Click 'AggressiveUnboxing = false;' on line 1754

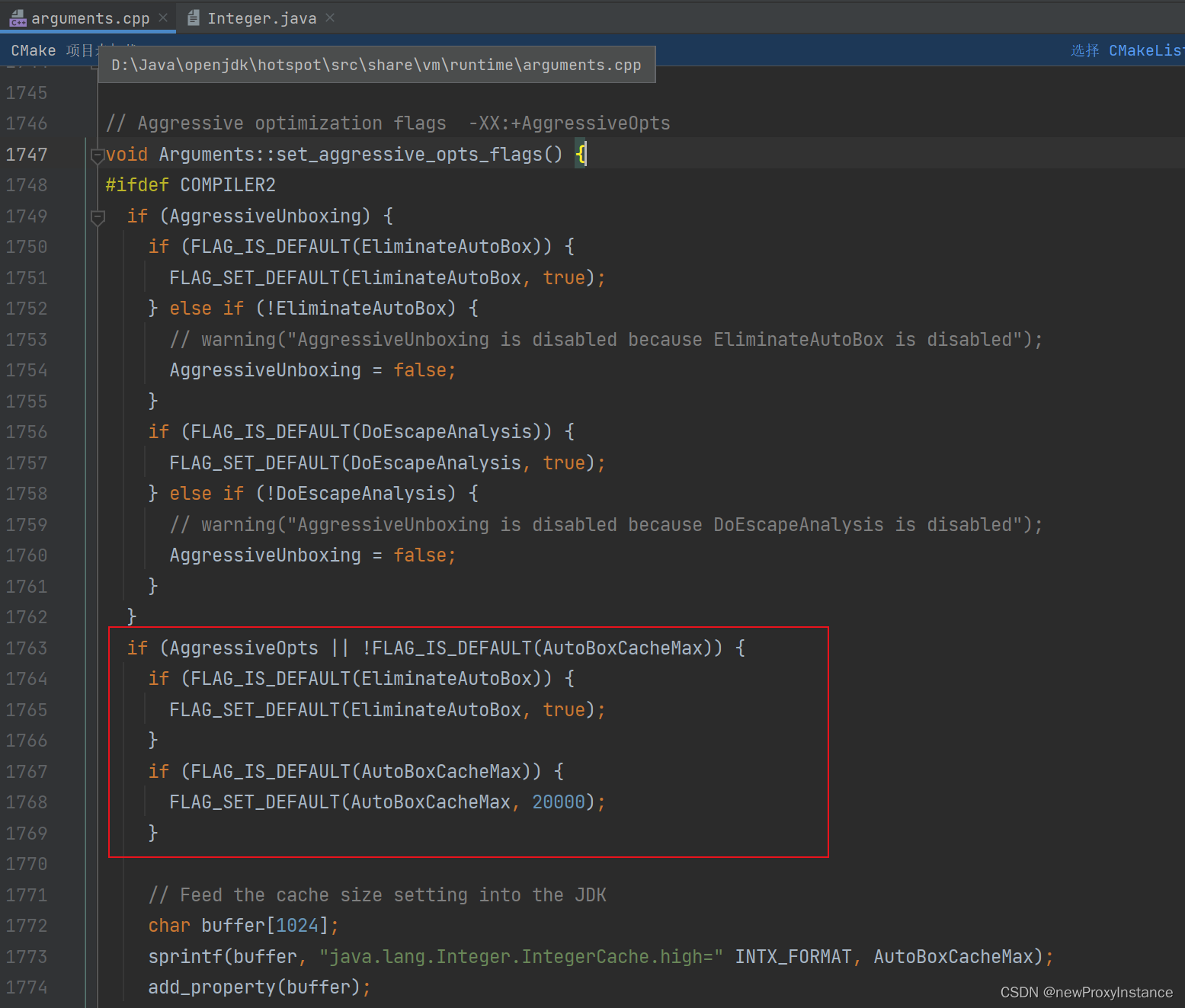point(312,370)
